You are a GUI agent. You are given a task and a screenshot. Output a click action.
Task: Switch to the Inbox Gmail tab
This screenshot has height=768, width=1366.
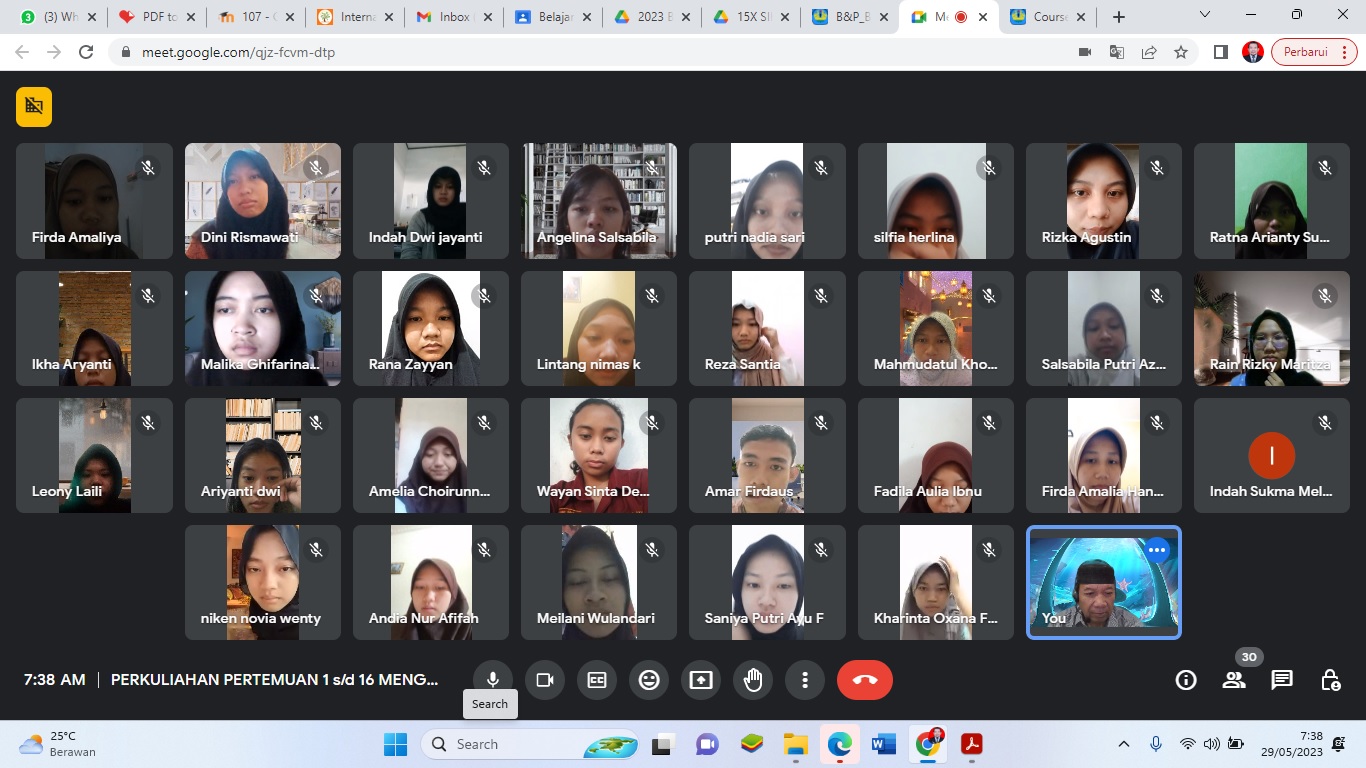click(446, 17)
